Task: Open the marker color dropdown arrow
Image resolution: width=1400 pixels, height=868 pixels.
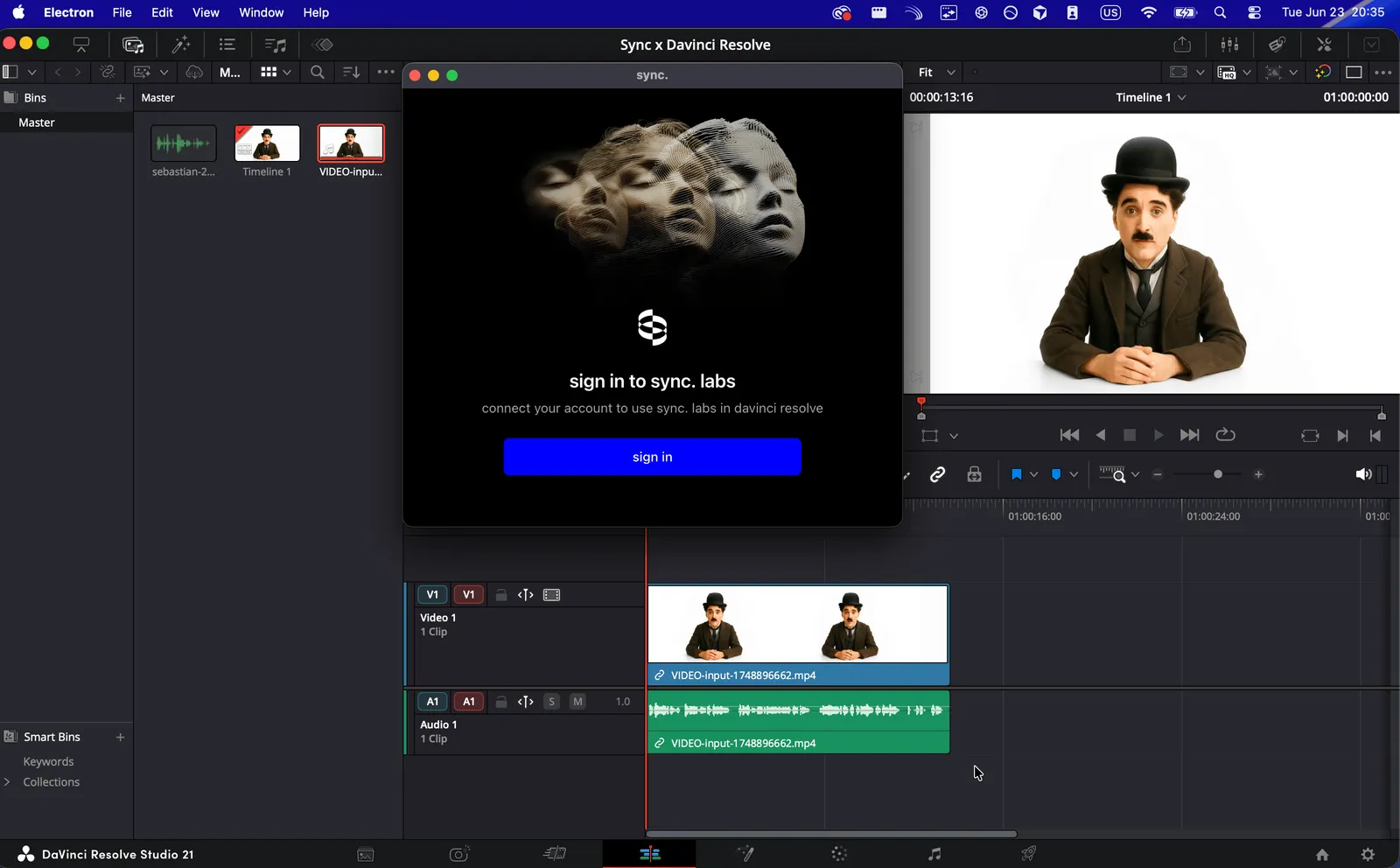Action: point(1074,474)
